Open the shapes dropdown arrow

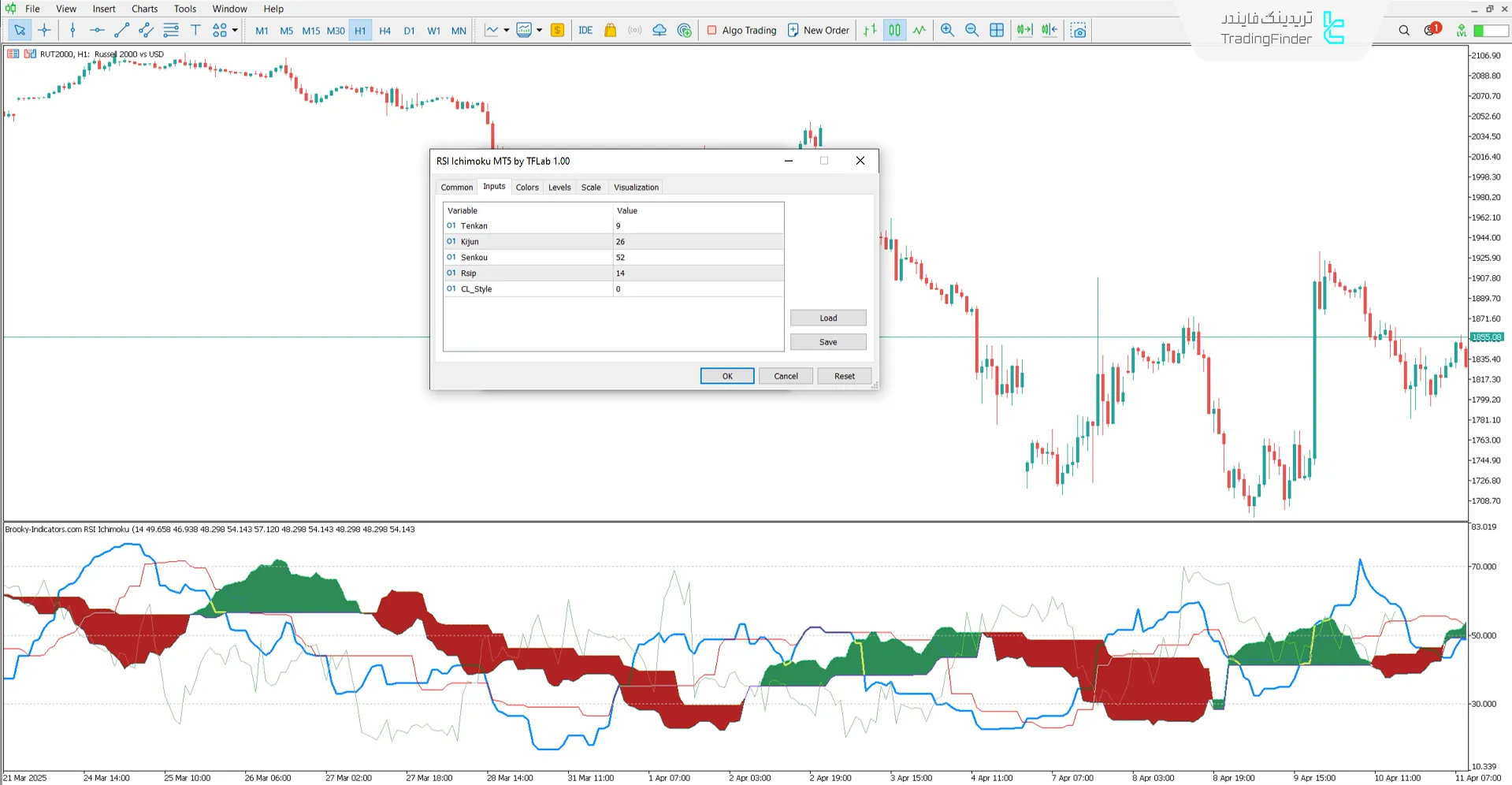tap(233, 30)
